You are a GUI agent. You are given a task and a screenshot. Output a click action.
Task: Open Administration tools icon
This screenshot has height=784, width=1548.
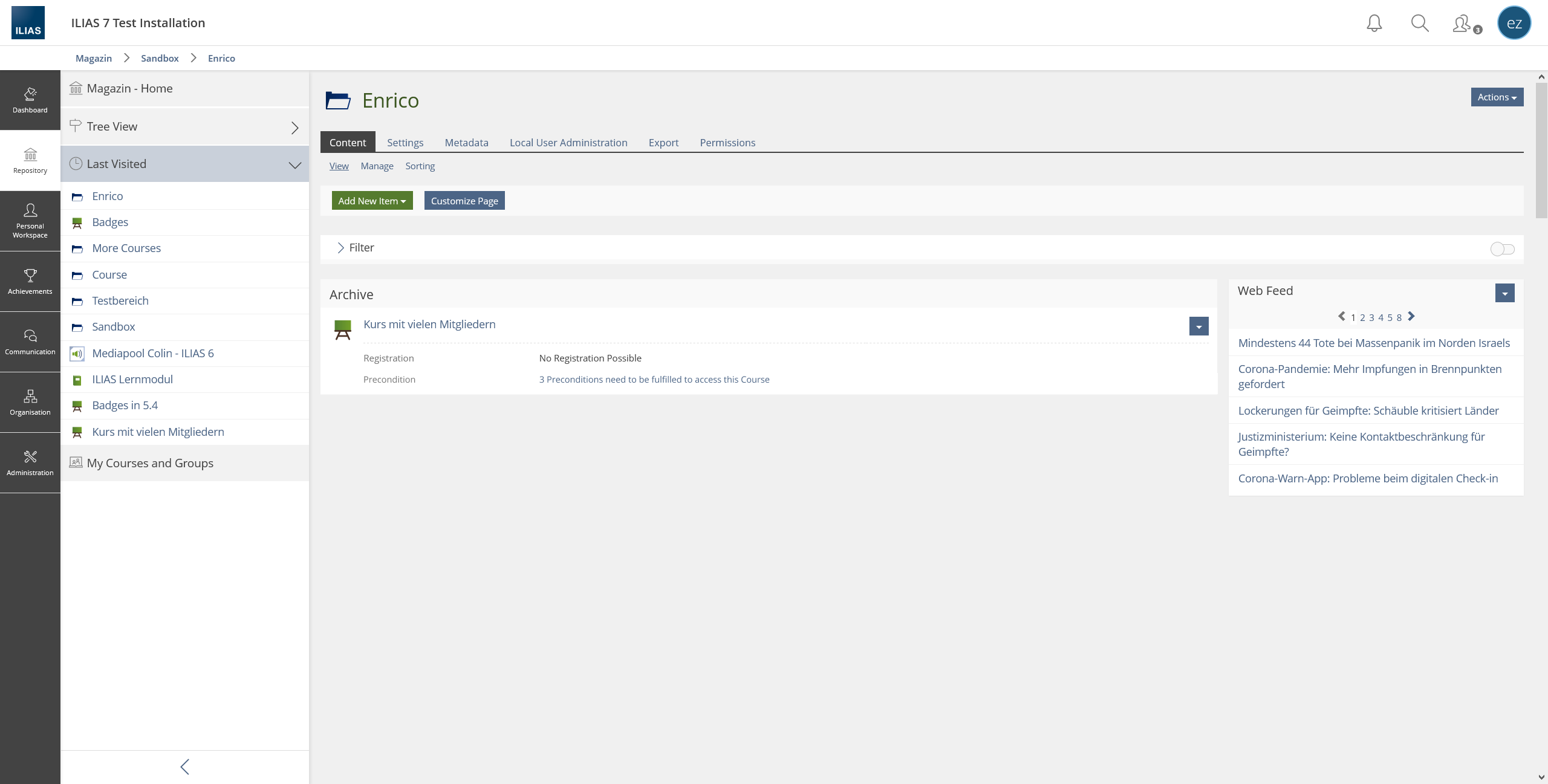(x=30, y=463)
